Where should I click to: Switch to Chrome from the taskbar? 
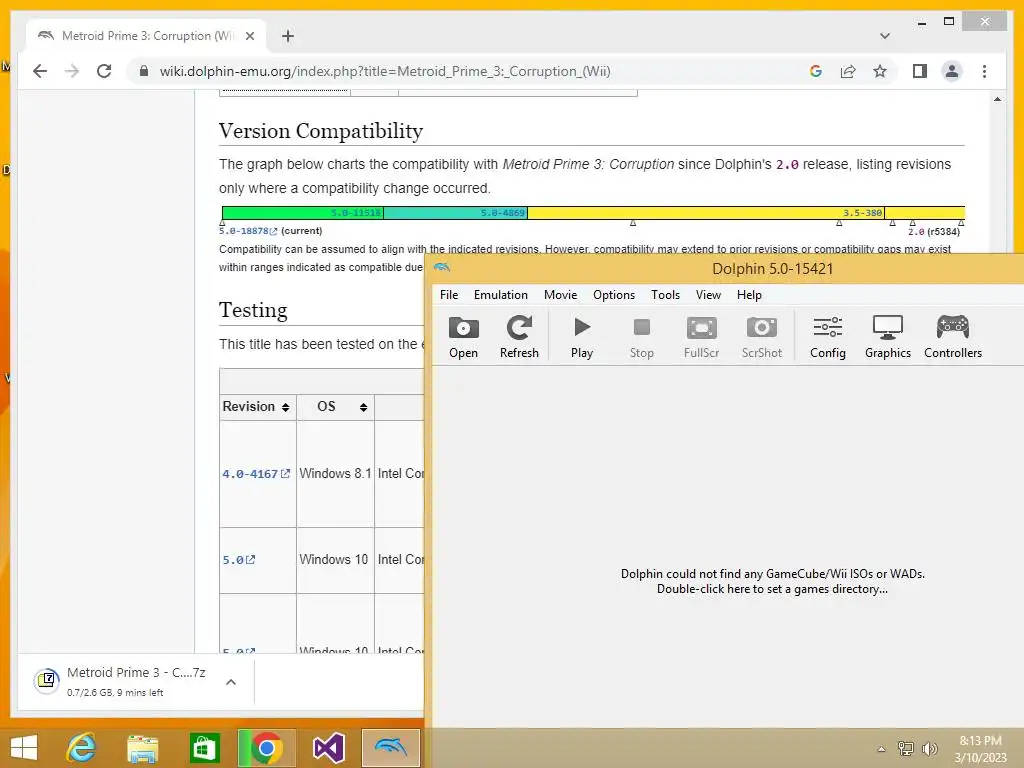tap(266, 748)
